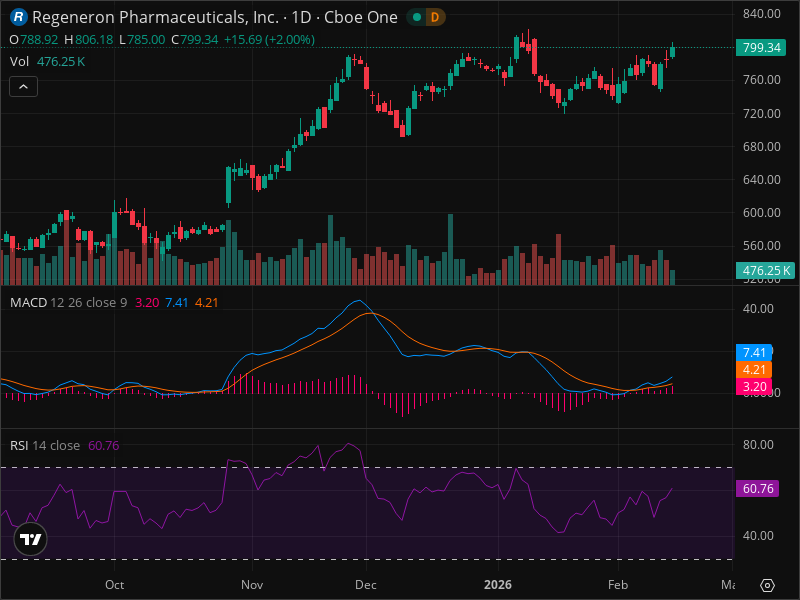Select the RSI 14 close legend
The height and width of the screenshot is (600, 800).
[x=45, y=445]
